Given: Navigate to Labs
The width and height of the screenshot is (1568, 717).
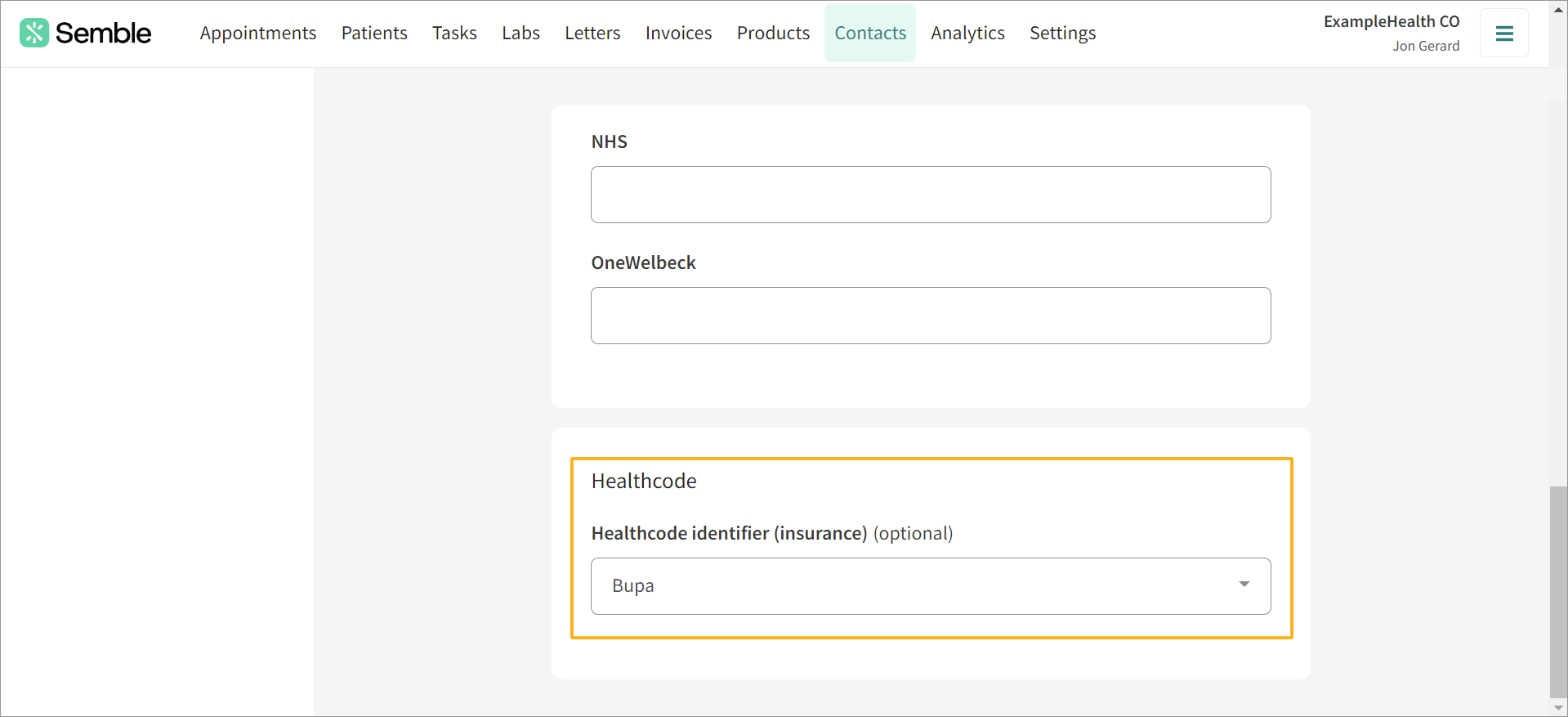Looking at the screenshot, I should tap(520, 34).
